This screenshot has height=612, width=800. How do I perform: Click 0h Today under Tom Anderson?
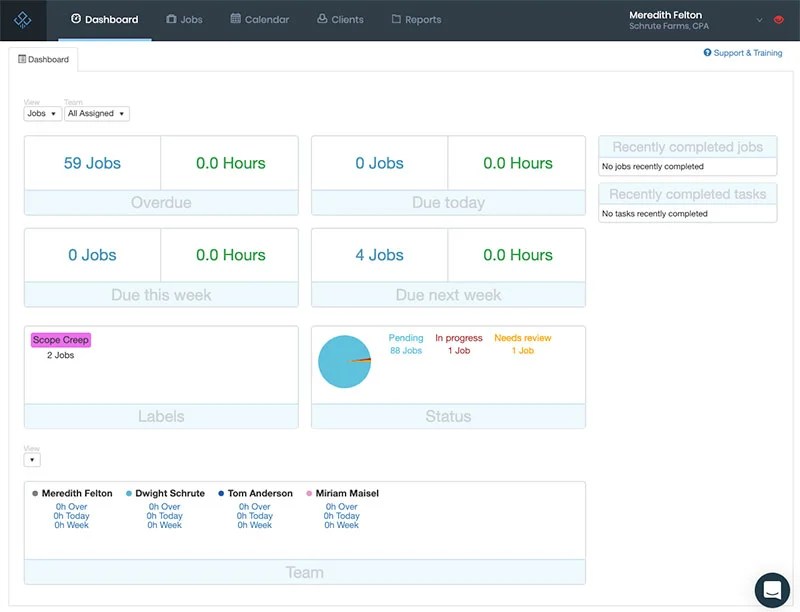pyautogui.click(x=255, y=516)
